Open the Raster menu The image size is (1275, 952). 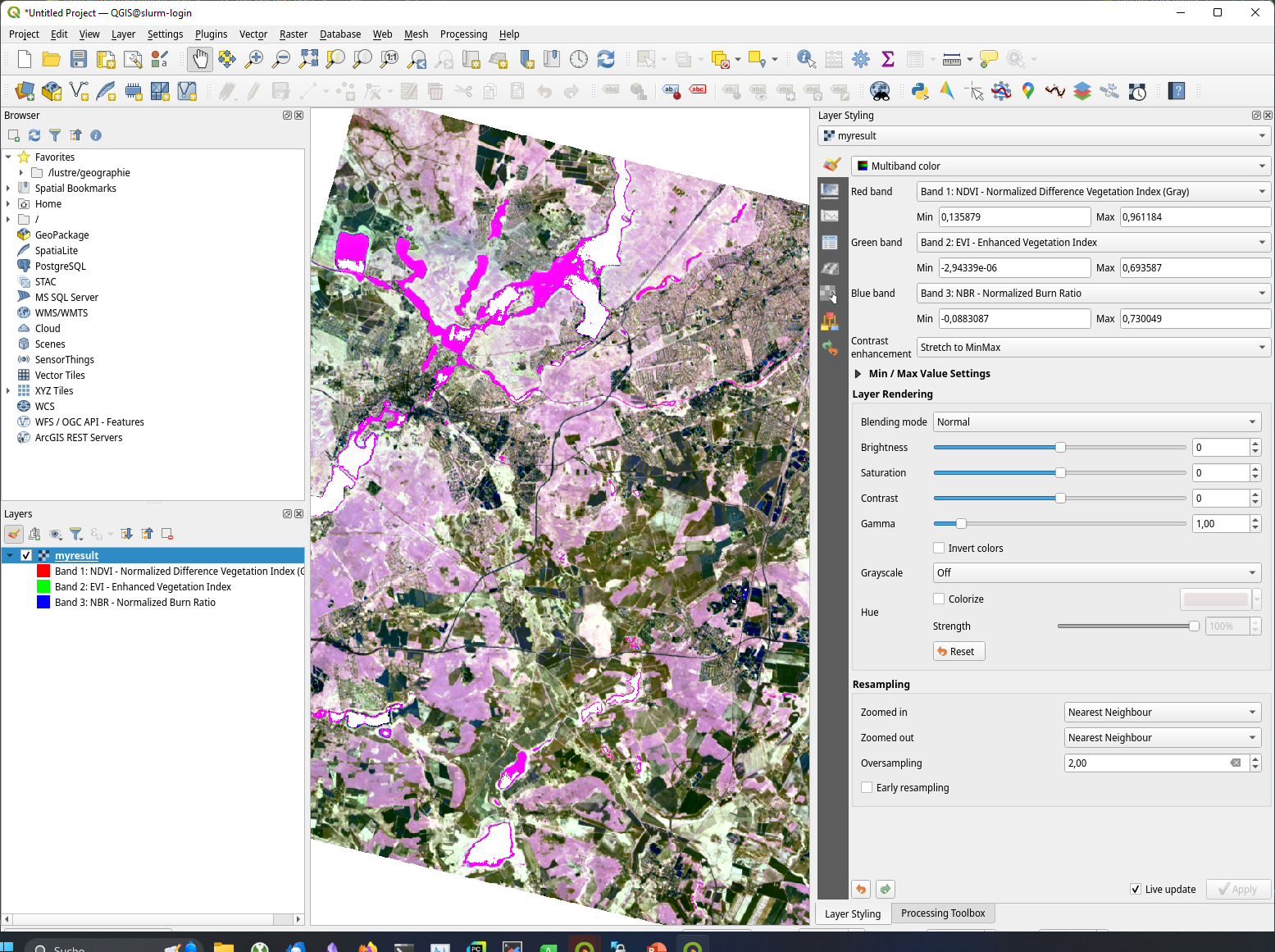click(x=294, y=34)
